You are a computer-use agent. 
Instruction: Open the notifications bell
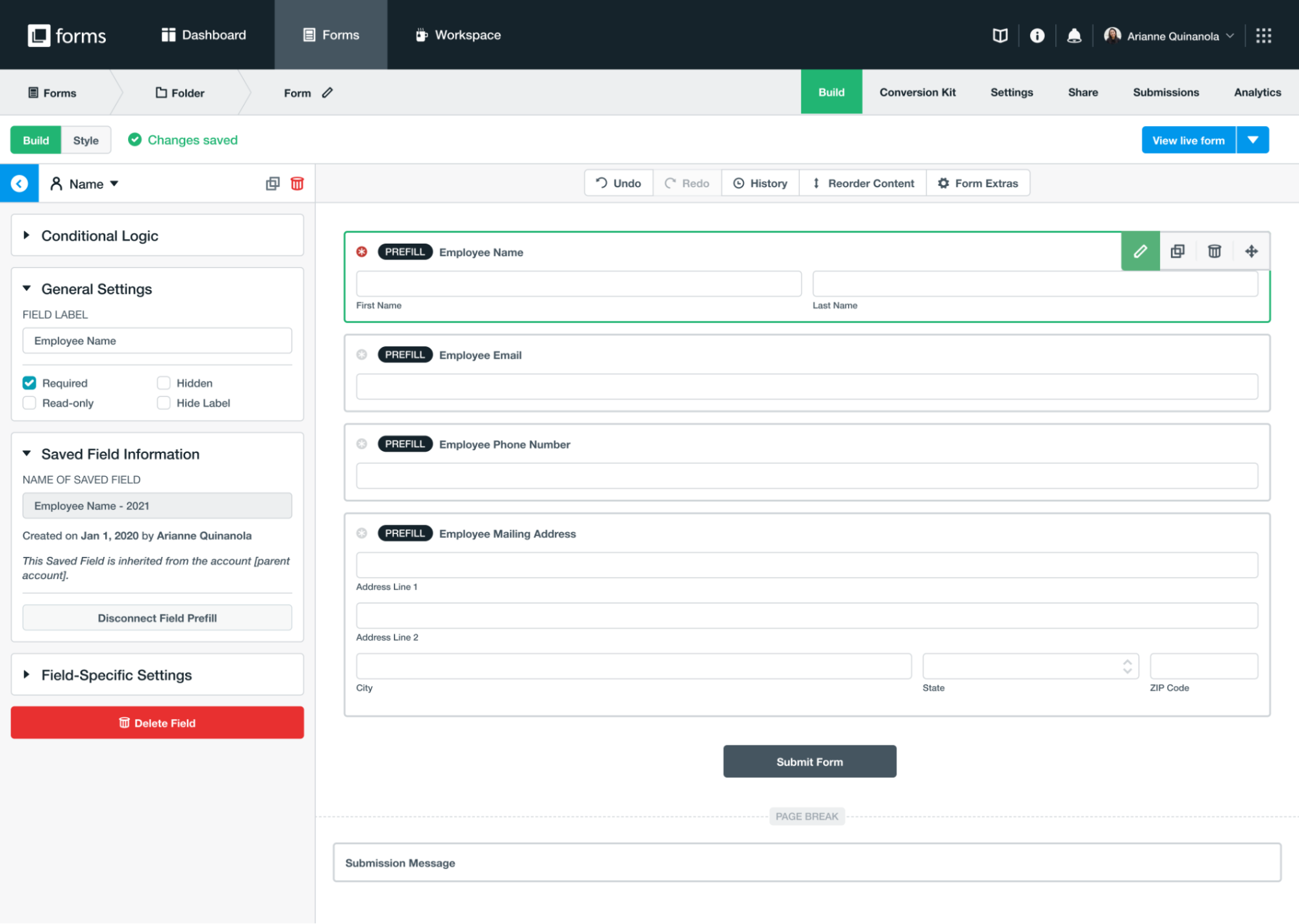tap(1074, 36)
